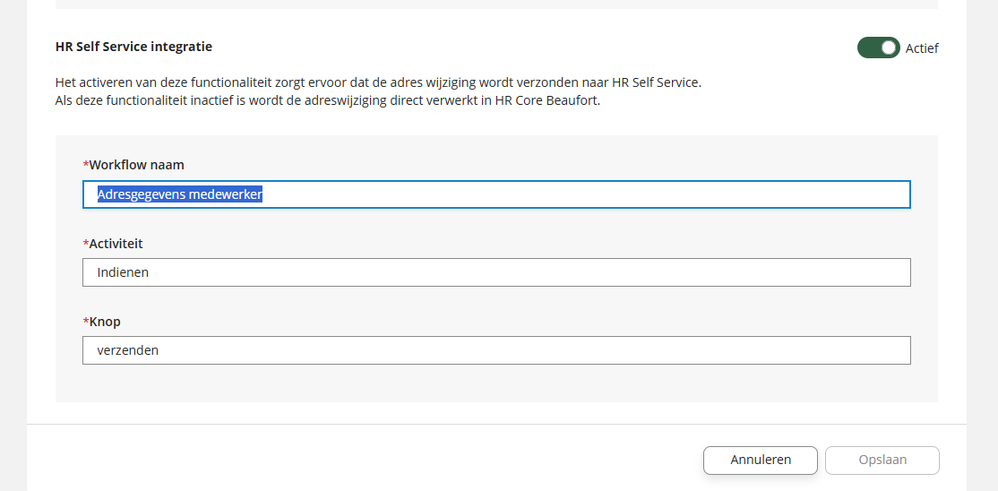998x491 pixels.
Task: Toggle the HR Self Service integratie switch
Action: tap(878, 48)
